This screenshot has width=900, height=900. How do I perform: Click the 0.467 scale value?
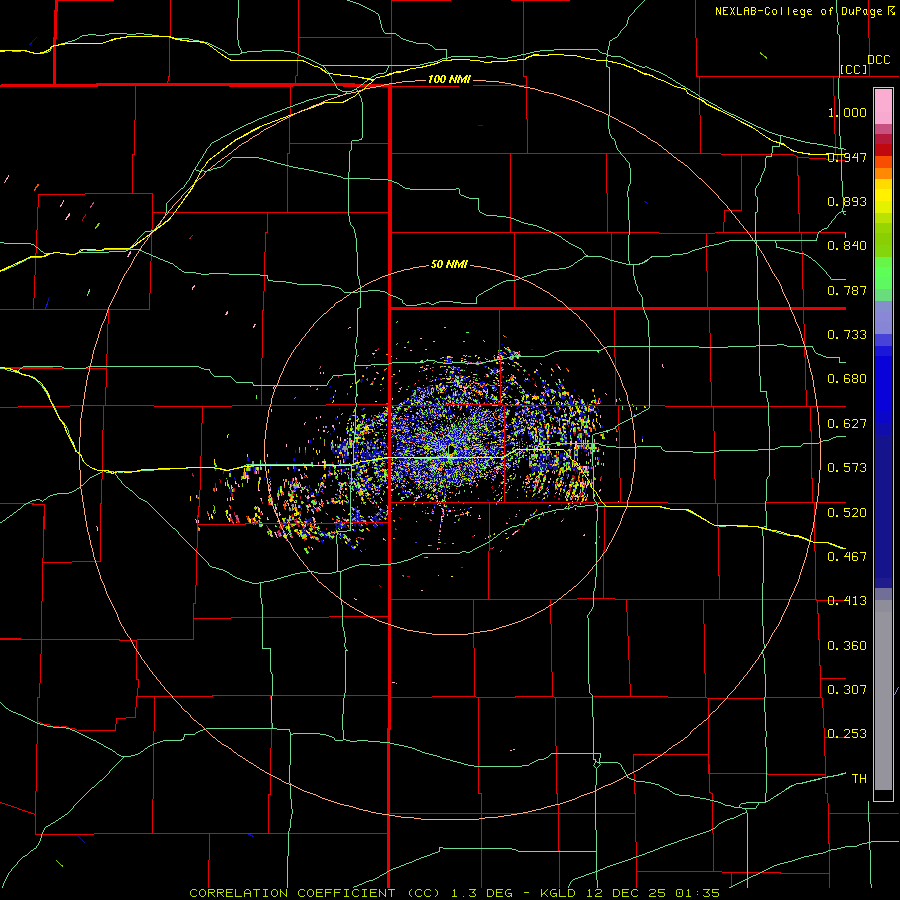point(847,557)
